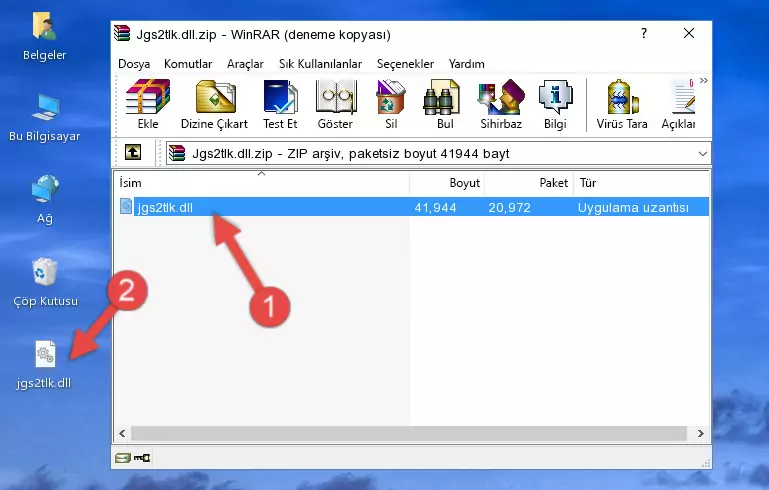Click the horizontal scrollbar track
The width and height of the screenshot is (769, 490).
pyautogui.click(x=408, y=433)
